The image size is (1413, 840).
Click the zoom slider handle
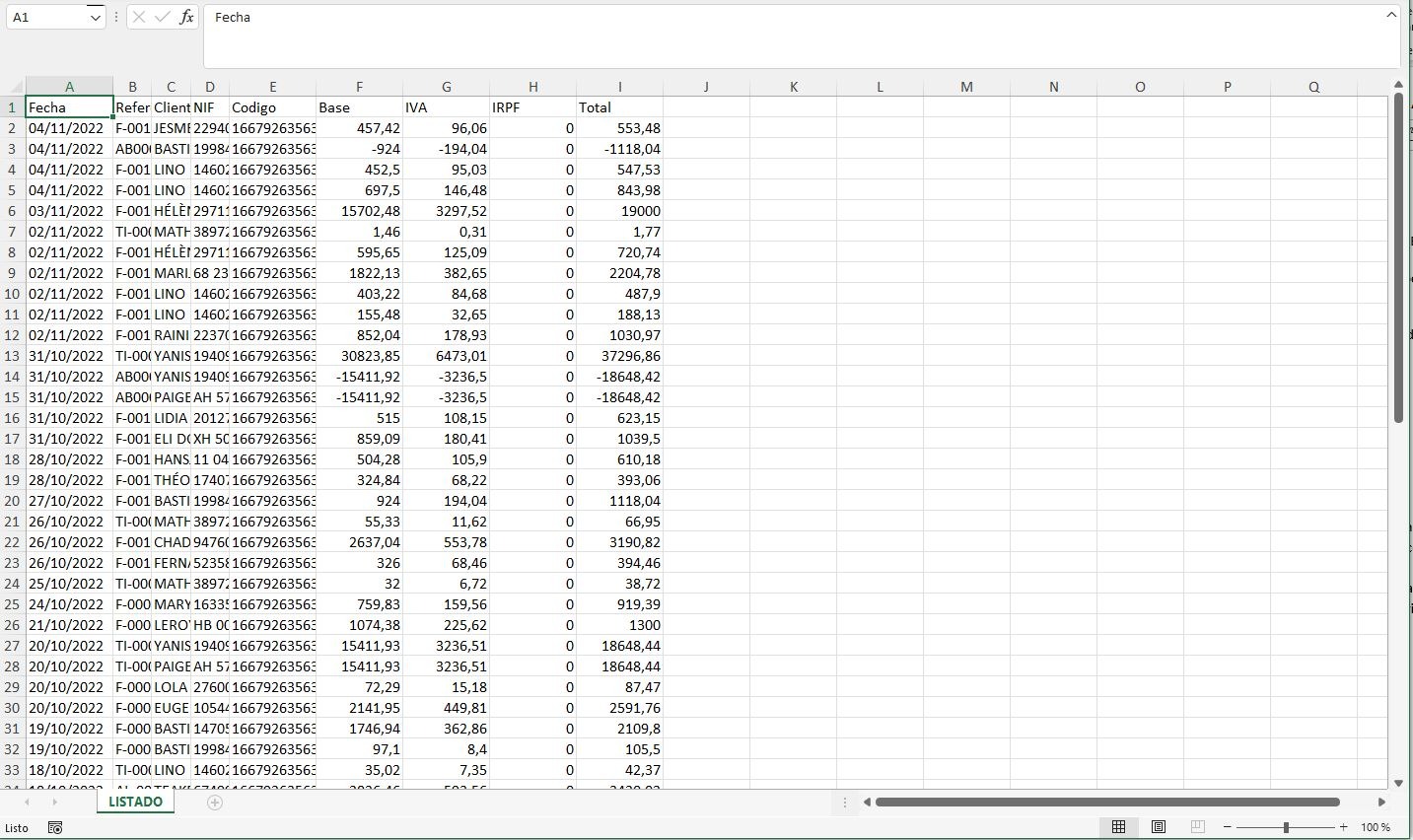point(1286,827)
